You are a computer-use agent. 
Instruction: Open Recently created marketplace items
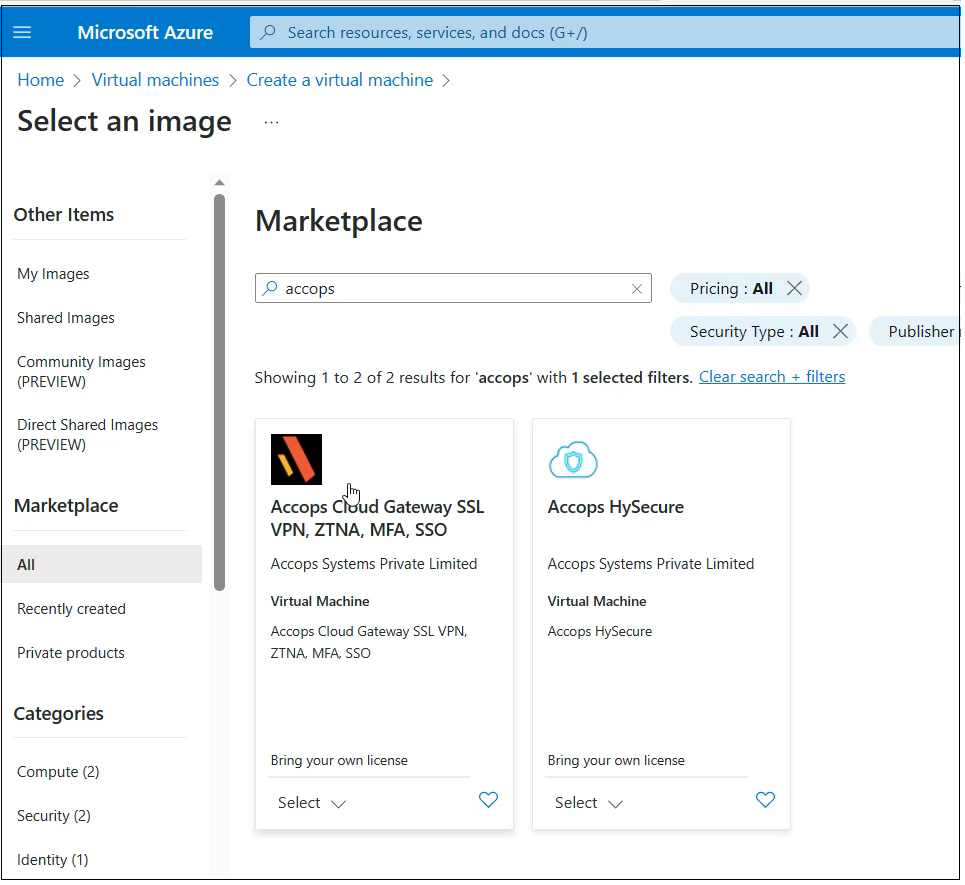pos(71,611)
